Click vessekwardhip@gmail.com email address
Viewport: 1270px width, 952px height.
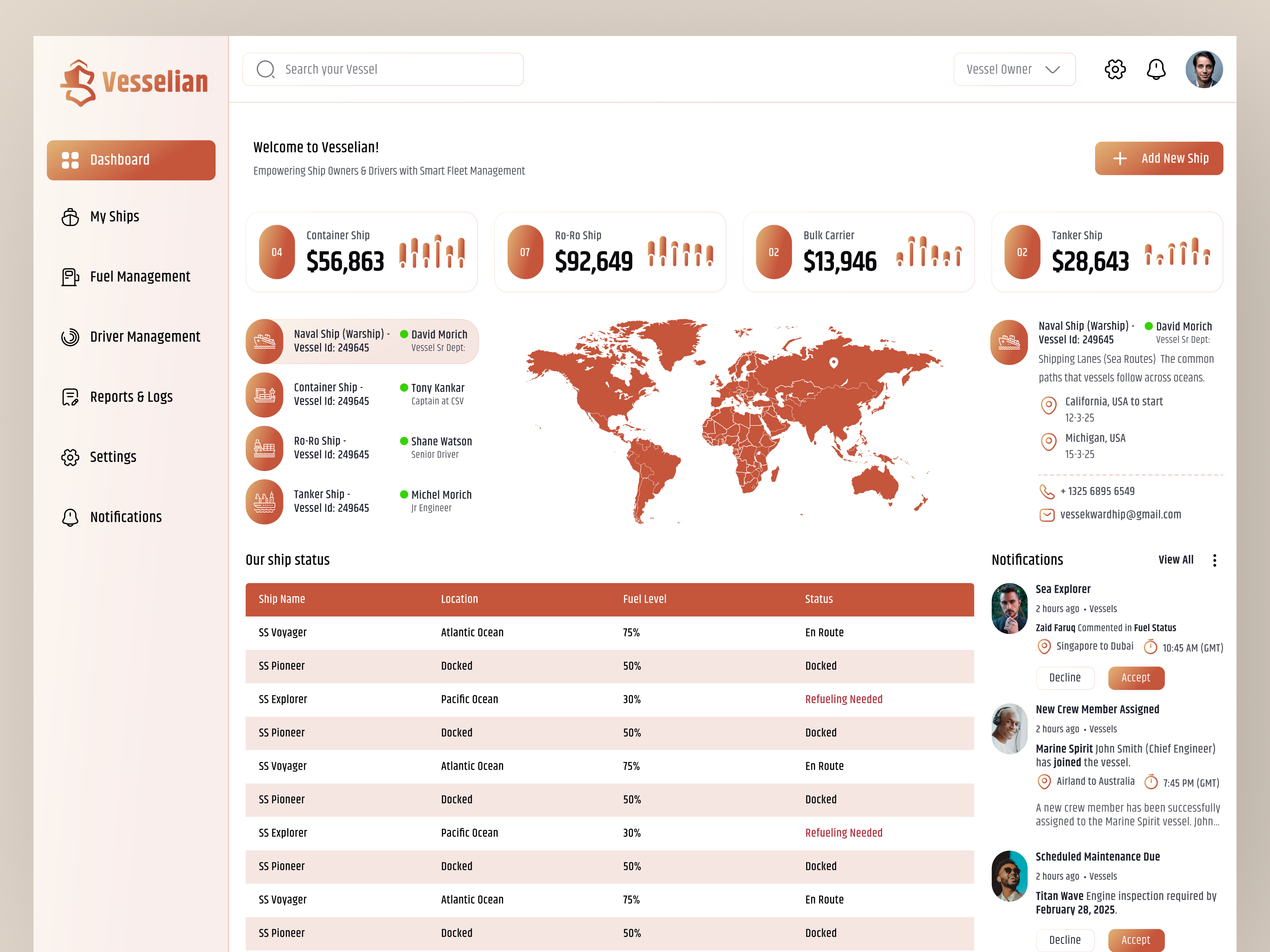point(1120,515)
